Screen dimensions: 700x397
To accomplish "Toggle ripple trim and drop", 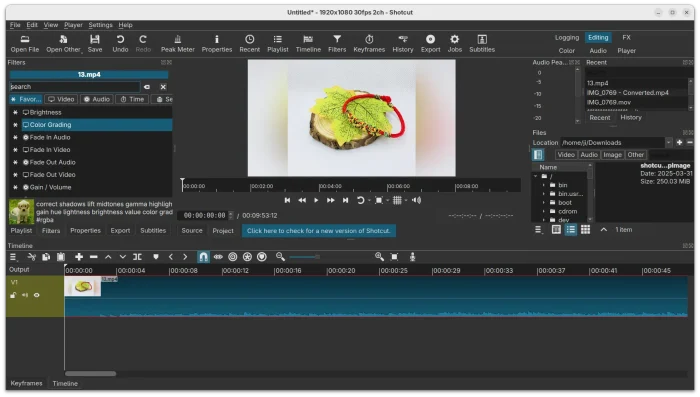I will [233, 257].
